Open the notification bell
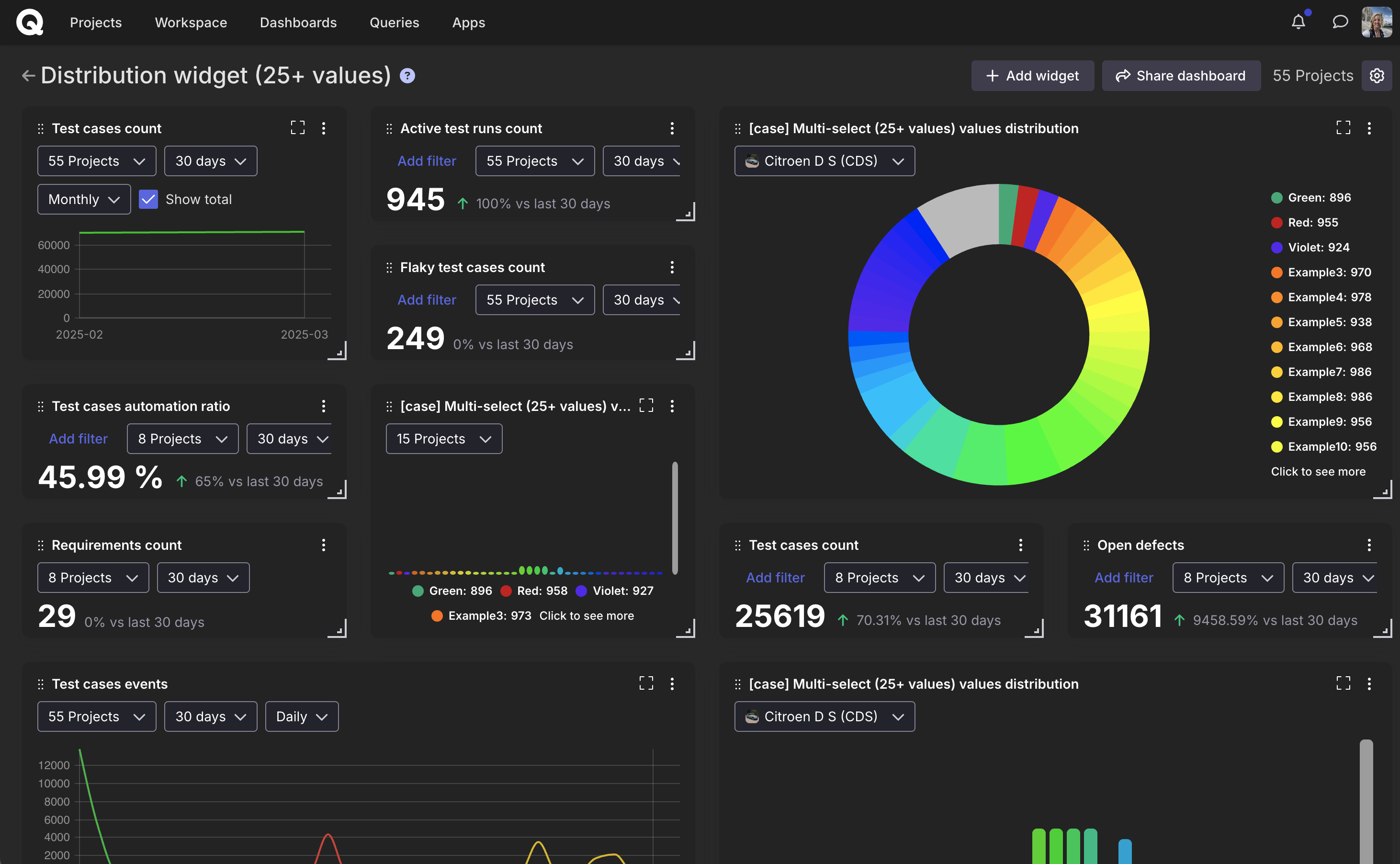 1299,21
